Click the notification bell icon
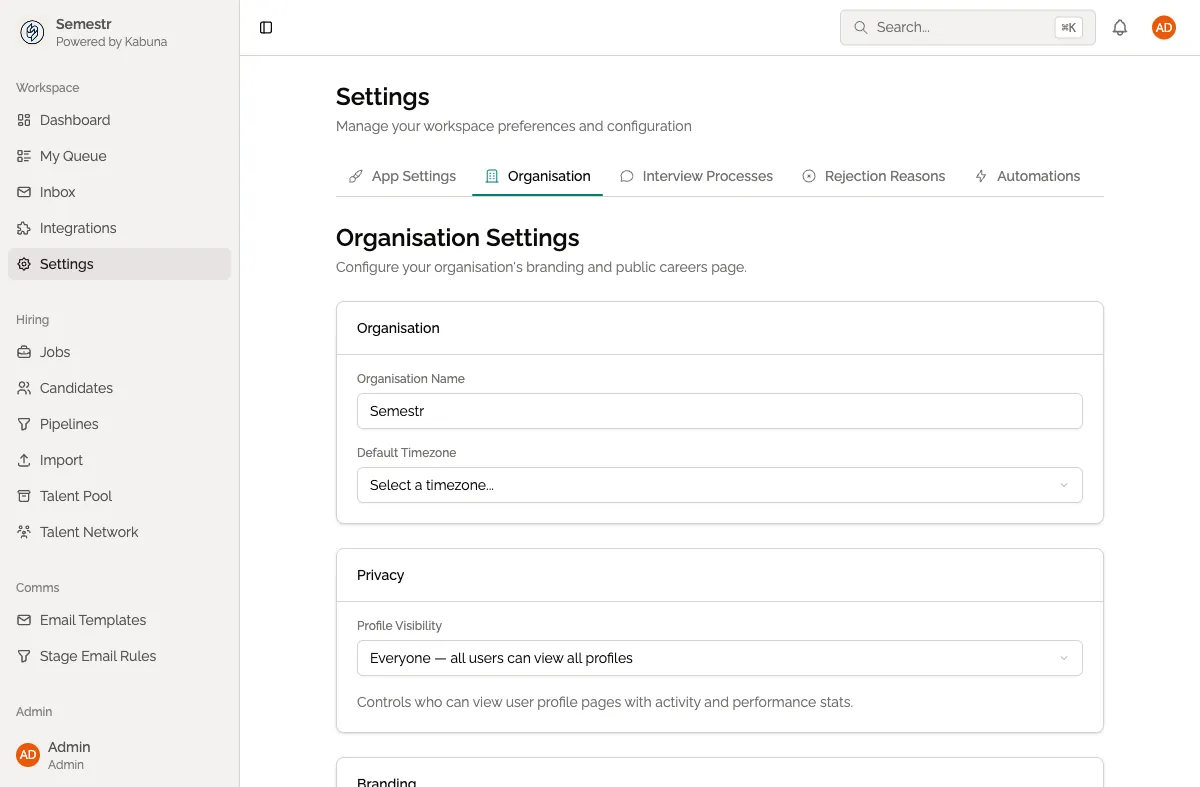The height and width of the screenshot is (787, 1200). click(1120, 27)
